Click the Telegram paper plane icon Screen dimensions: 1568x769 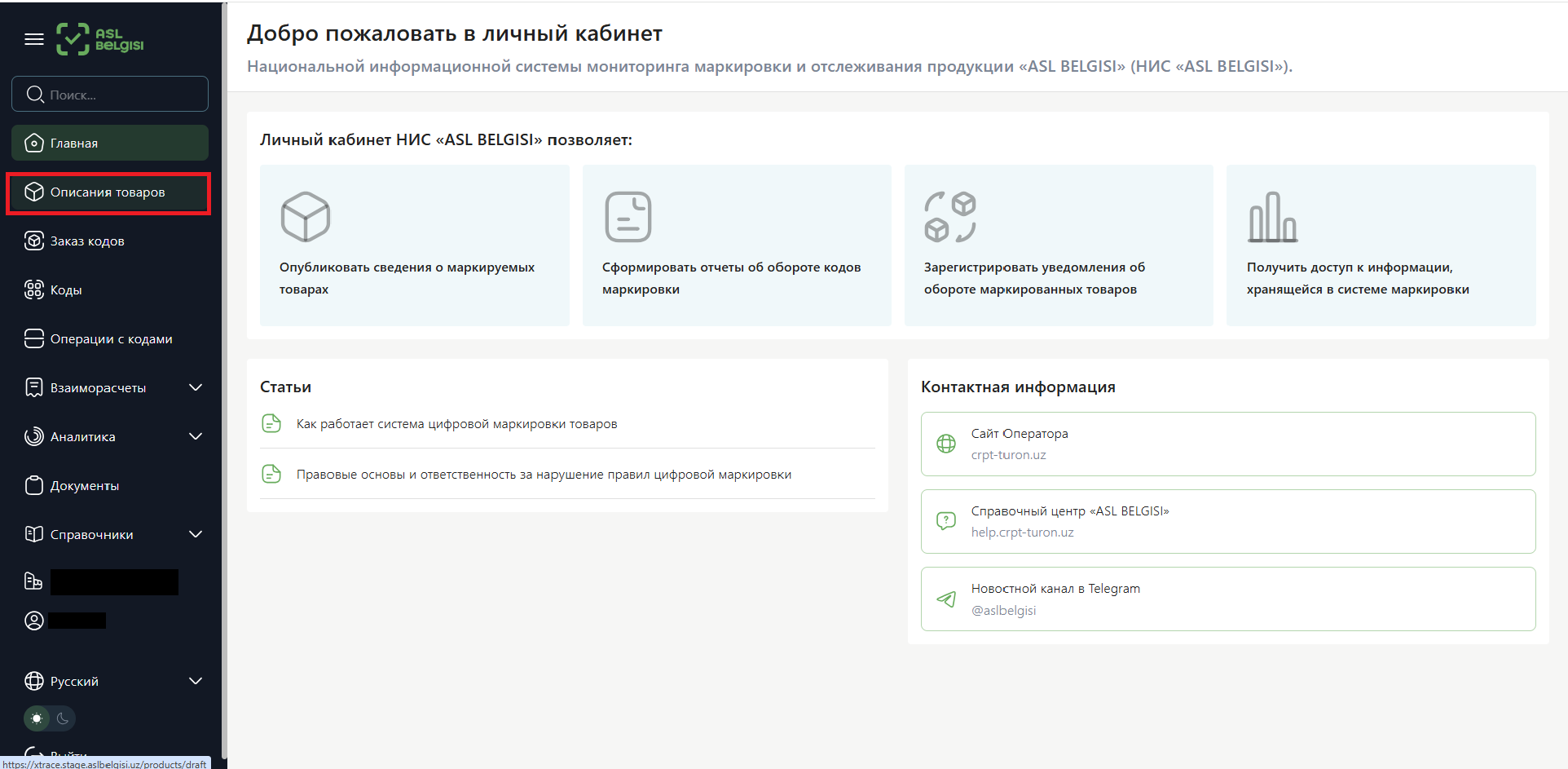(x=946, y=599)
